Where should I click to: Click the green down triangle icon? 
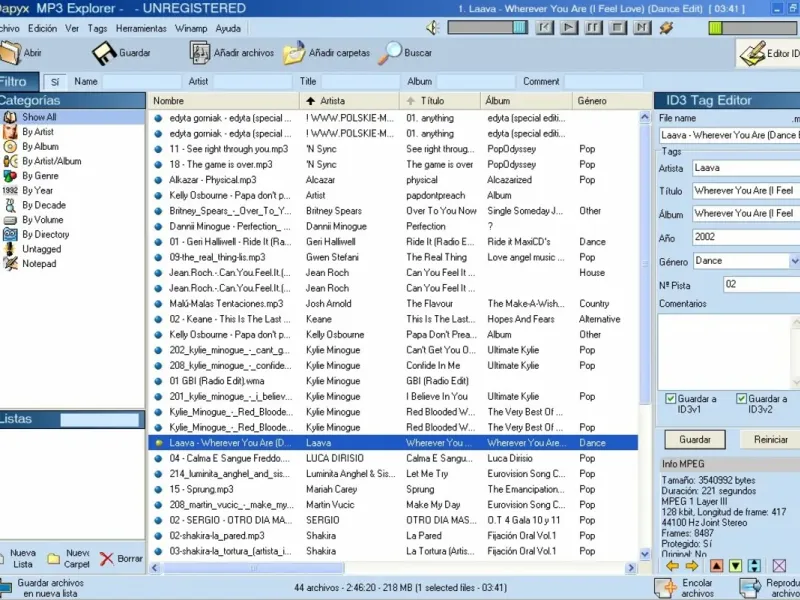[735, 565]
